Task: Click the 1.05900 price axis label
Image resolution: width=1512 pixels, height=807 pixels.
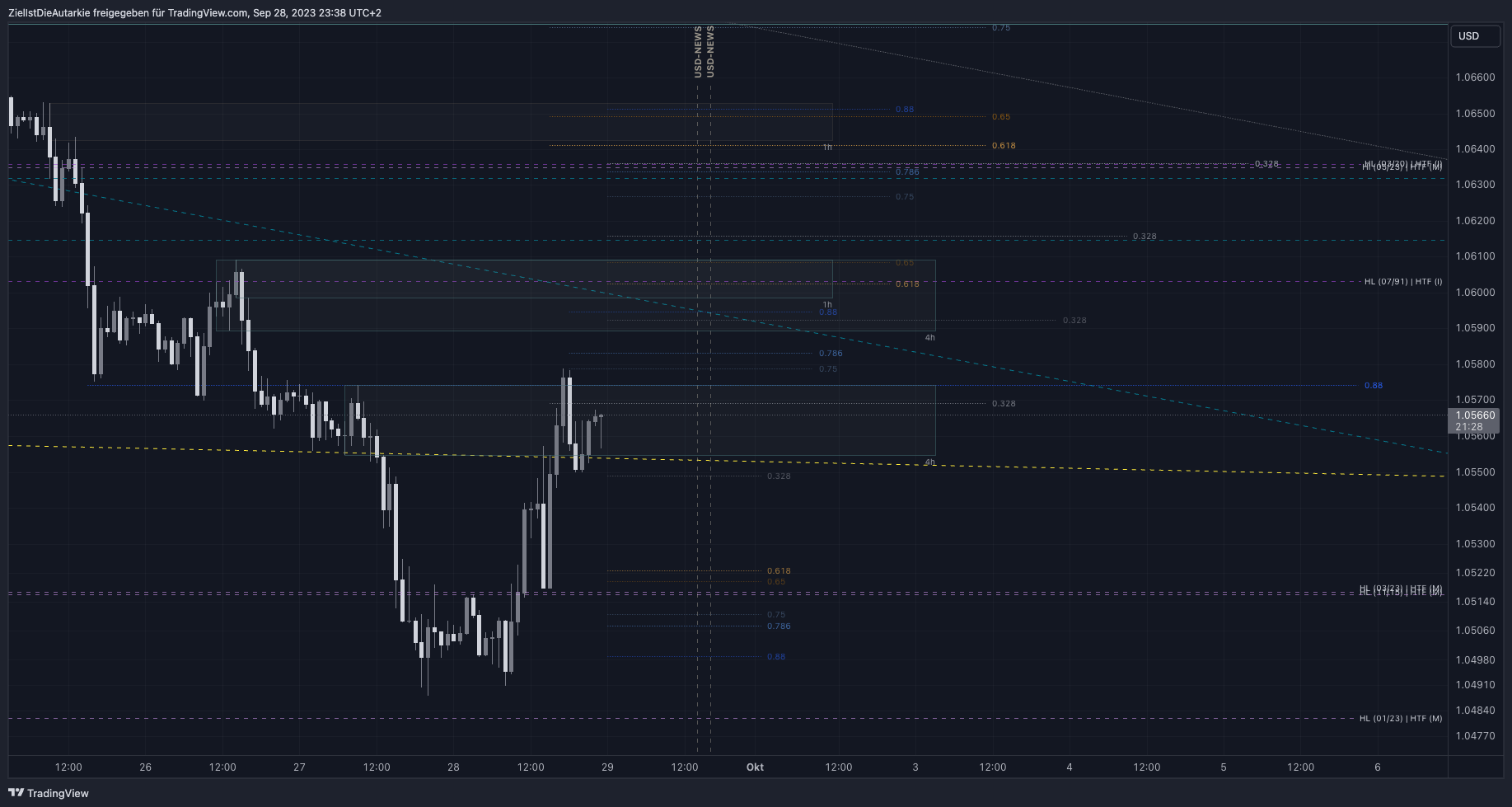Action: pos(1475,328)
